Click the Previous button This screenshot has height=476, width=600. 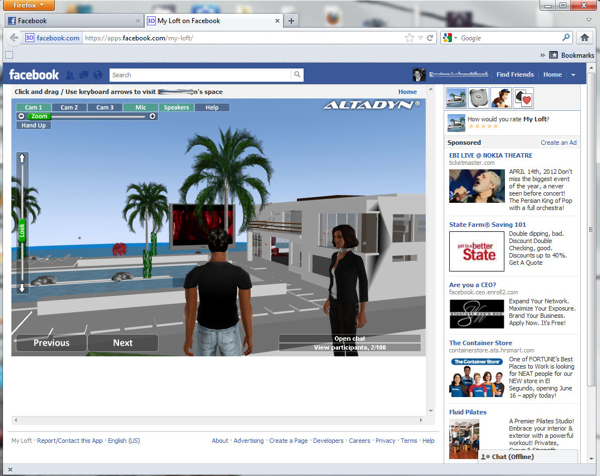click(x=51, y=343)
